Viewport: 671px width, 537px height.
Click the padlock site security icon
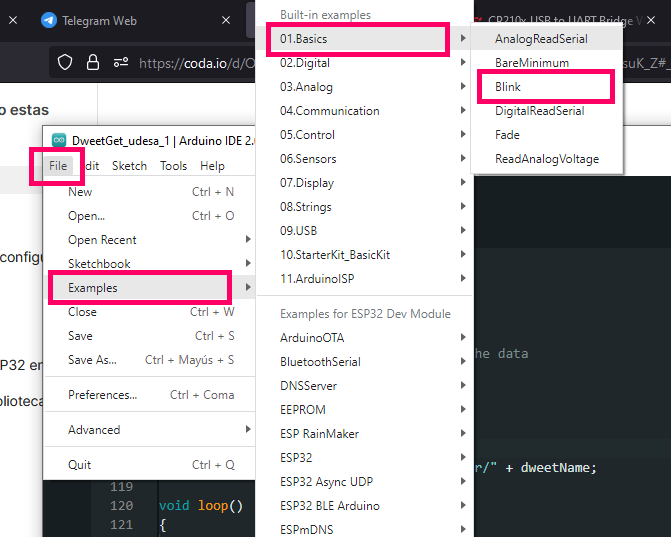tap(93, 62)
